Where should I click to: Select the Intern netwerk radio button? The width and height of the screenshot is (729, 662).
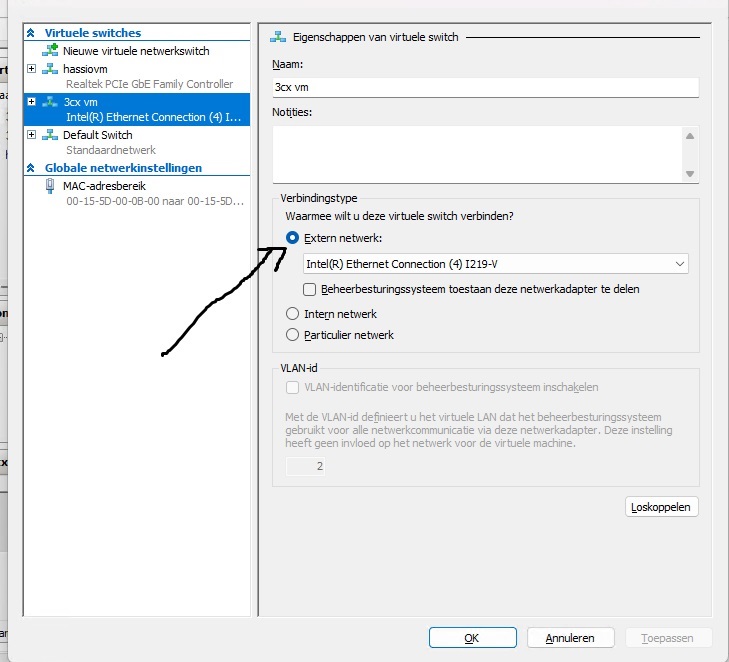pyautogui.click(x=293, y=314)
